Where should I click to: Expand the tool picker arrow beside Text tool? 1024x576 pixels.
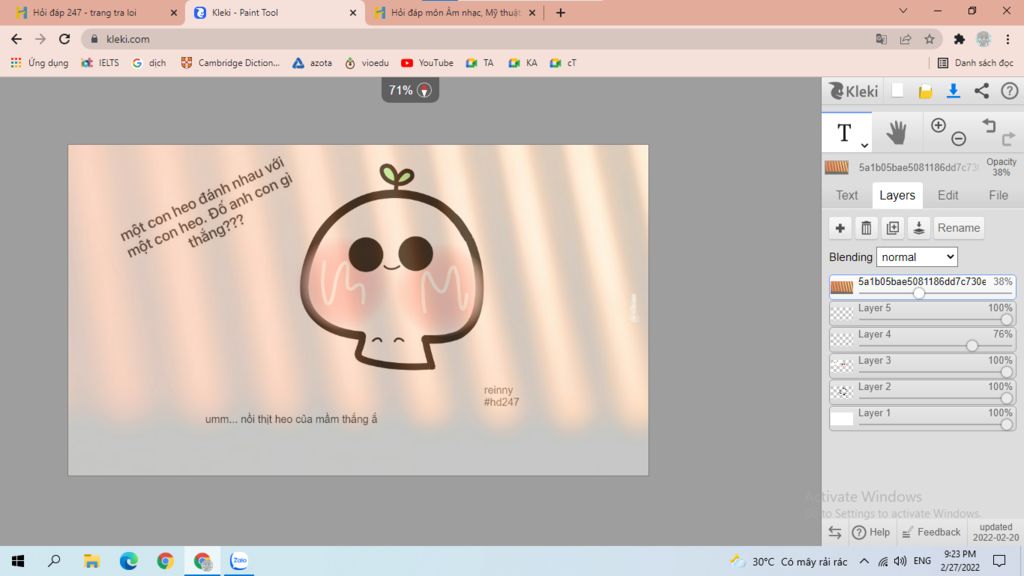(x=864, y=145)
